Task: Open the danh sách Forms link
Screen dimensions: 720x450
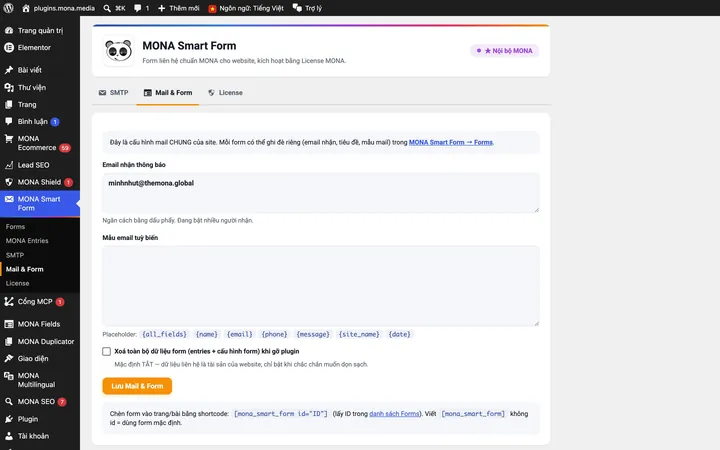Action: coord(394,414)
